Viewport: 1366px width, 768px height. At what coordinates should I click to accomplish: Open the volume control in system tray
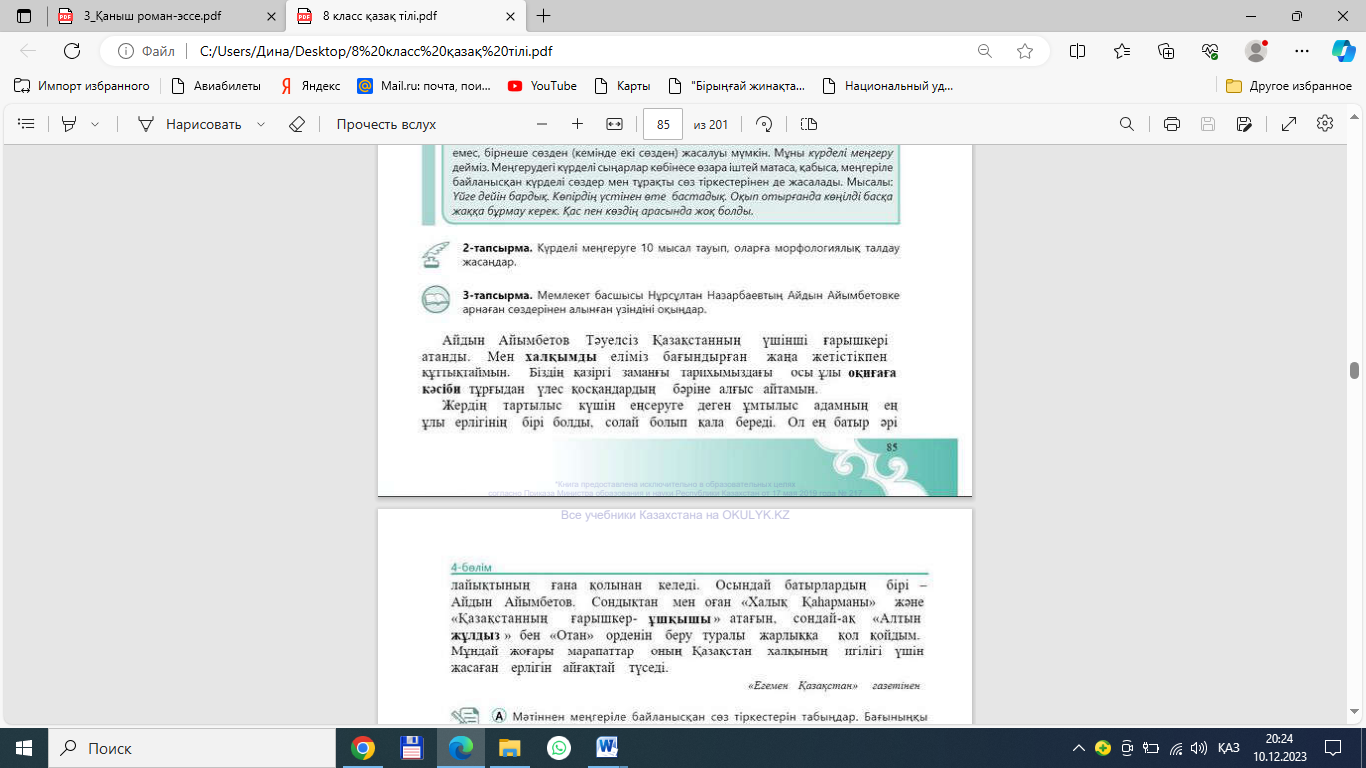click(1199, 748)
